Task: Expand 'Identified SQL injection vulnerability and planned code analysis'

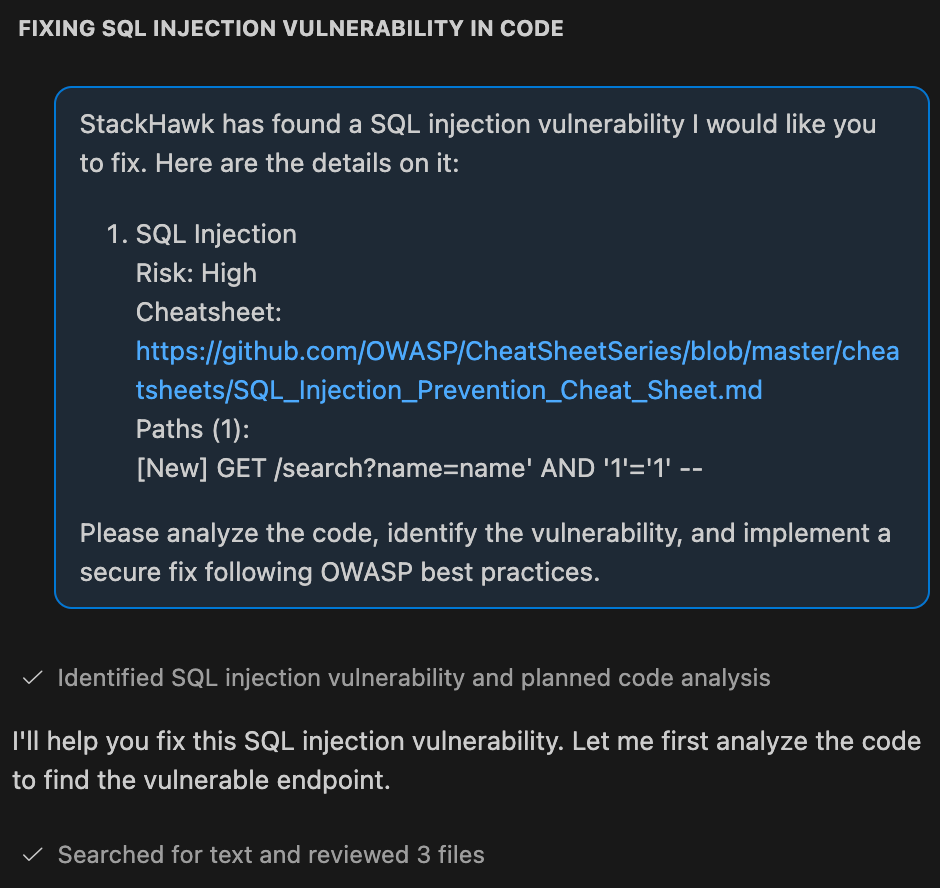Action: (414, 677)
